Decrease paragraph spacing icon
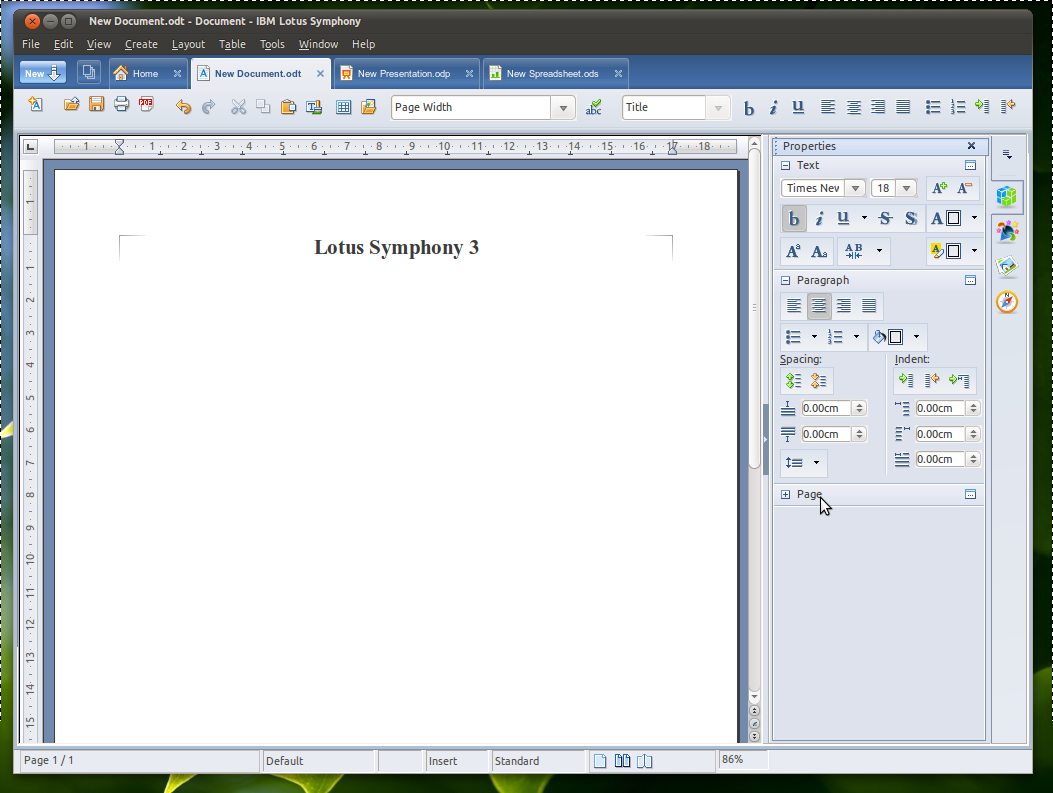This screenshot has width=1053, height=793. (819, 381)
